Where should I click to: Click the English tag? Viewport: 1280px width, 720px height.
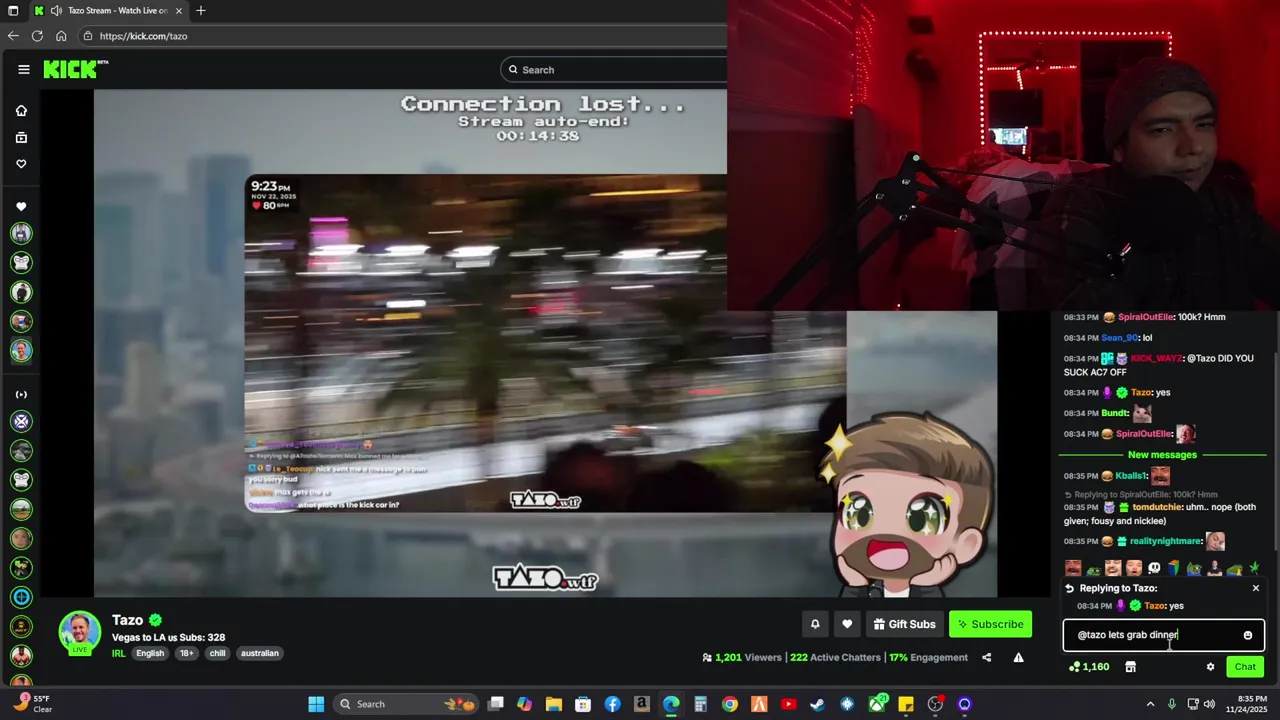[150, 653]
